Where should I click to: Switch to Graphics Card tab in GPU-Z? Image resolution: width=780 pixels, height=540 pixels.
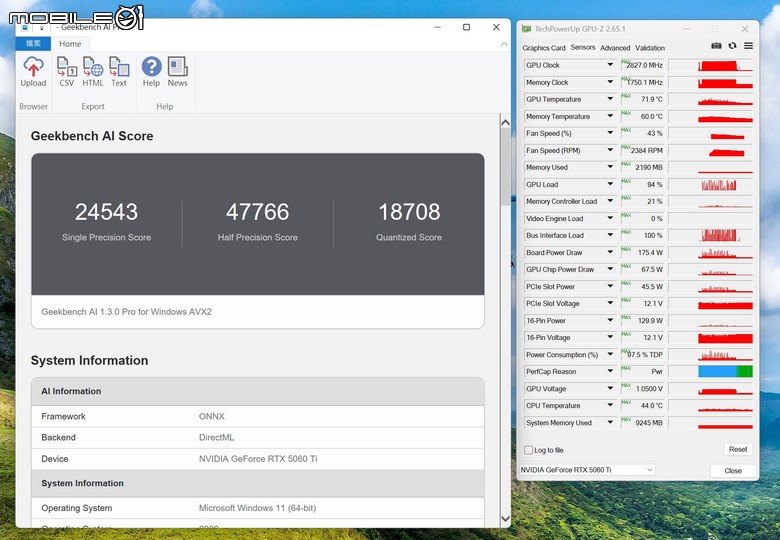544,48
